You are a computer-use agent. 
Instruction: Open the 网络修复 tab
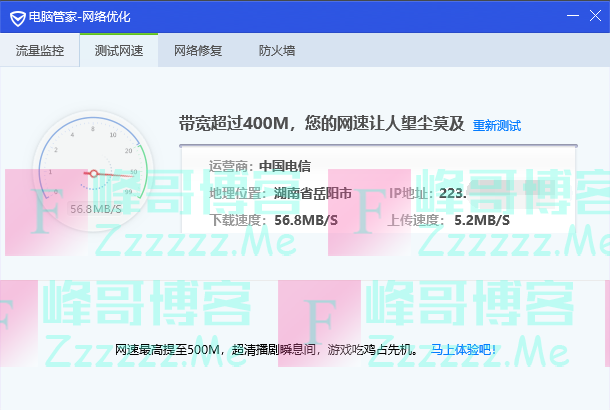pyautogui.click(x=198, y=51)
